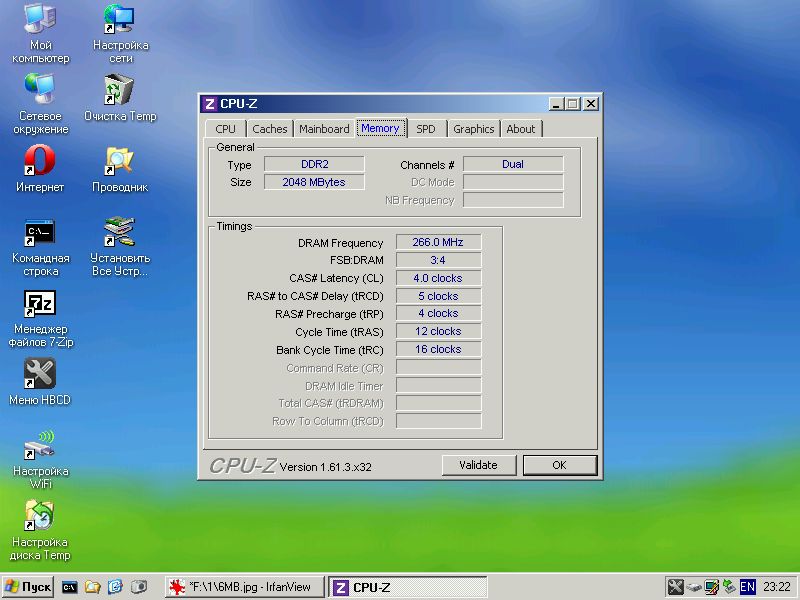The width and height of the screenshot is (800, 600).
Task: Click the Channels # field Dual
Action: [x=513, y=164]
